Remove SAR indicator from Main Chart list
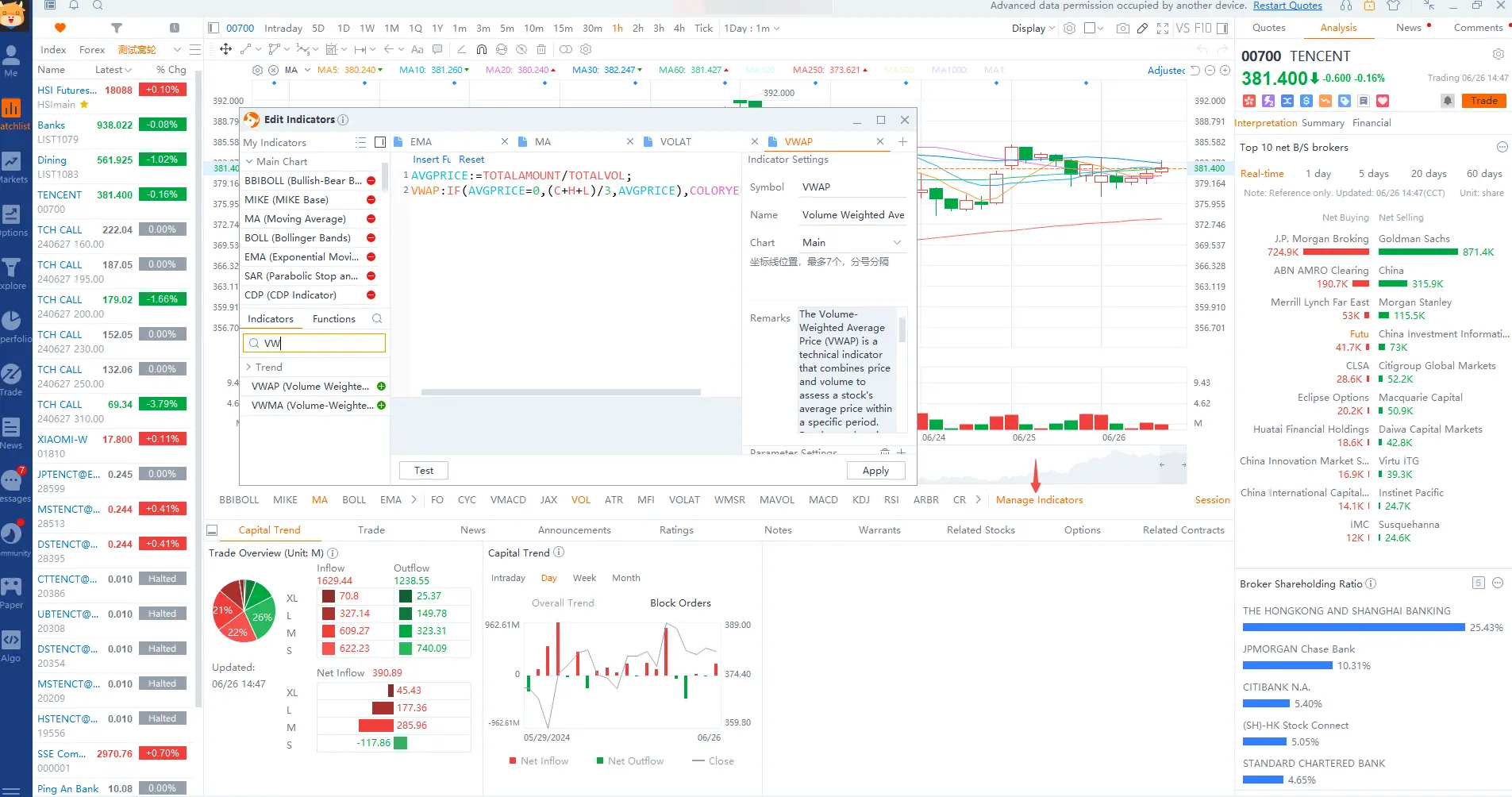This screenshot has height=797, width=1512. (x=371, y=276)
